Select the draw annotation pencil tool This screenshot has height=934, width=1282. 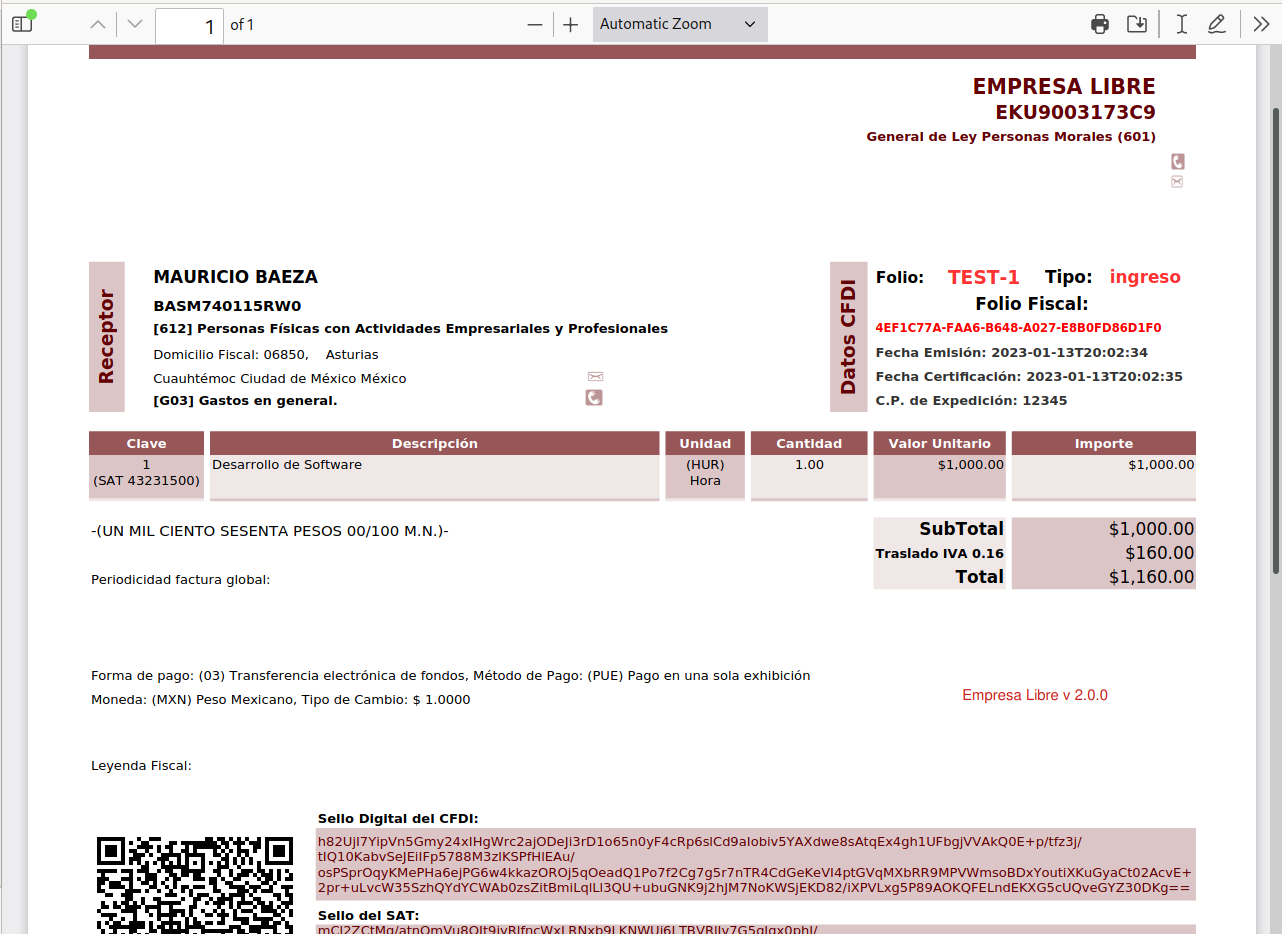[1216, 24]
